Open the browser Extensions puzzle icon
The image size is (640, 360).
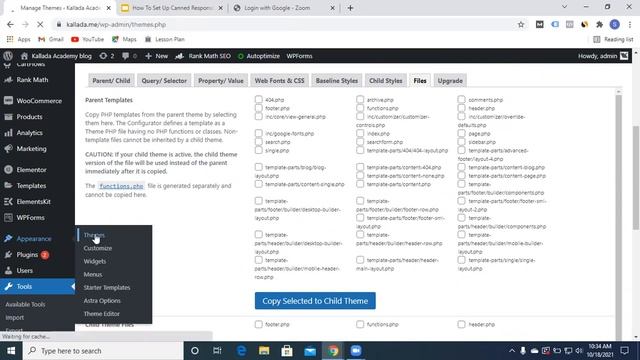pos(599,24)
